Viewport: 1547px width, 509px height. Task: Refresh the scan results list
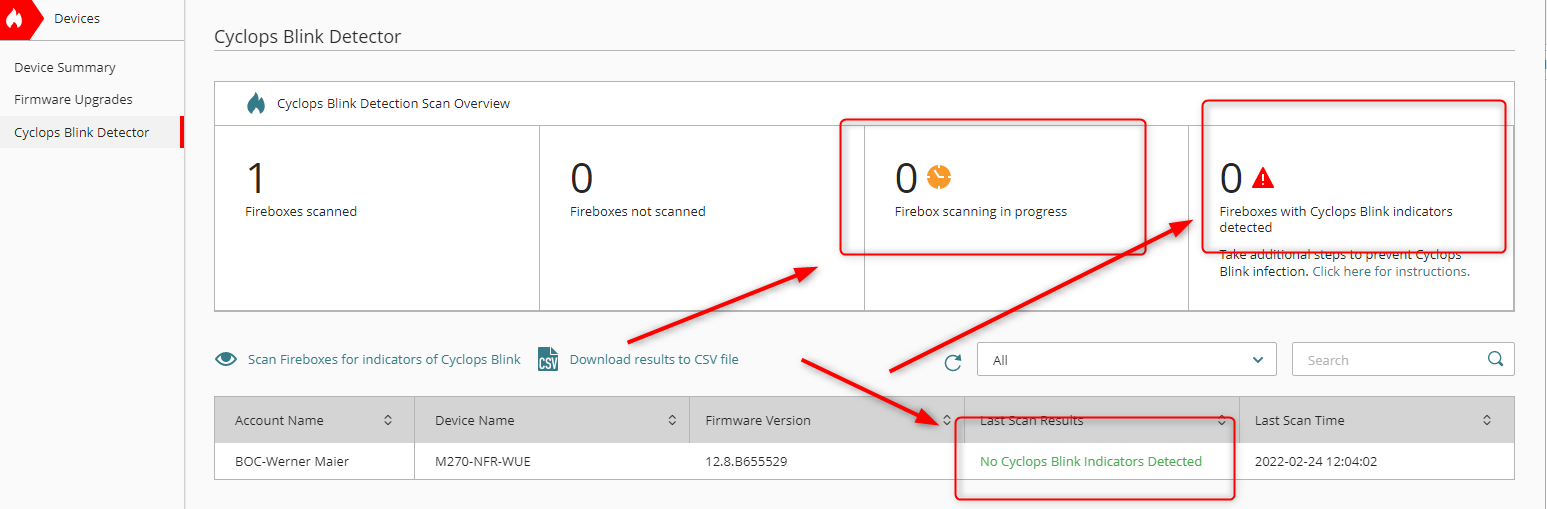click(x=953, y=362)
